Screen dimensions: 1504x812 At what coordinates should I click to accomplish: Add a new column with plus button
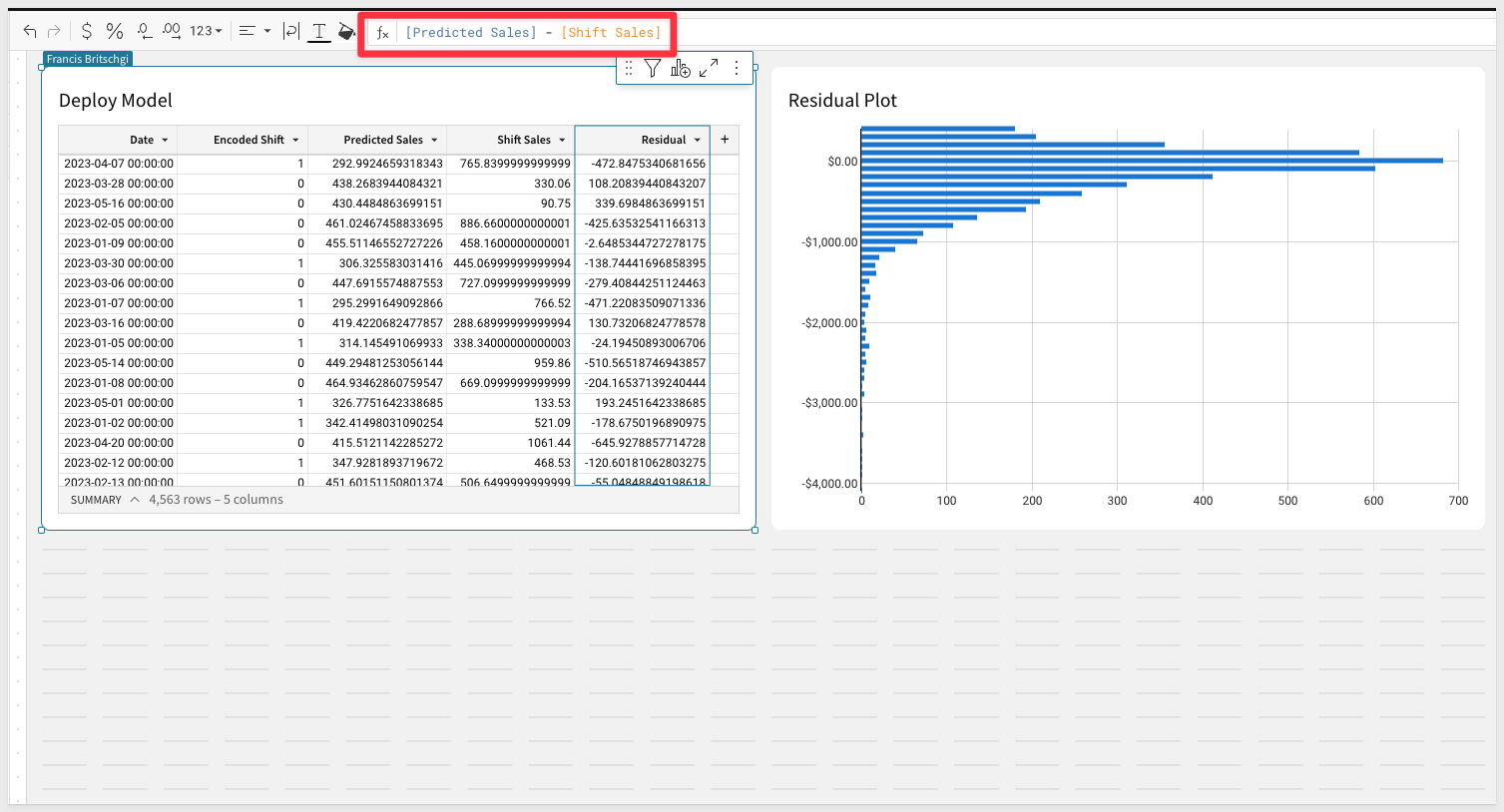pyautogui.click(x=725, y=140)
